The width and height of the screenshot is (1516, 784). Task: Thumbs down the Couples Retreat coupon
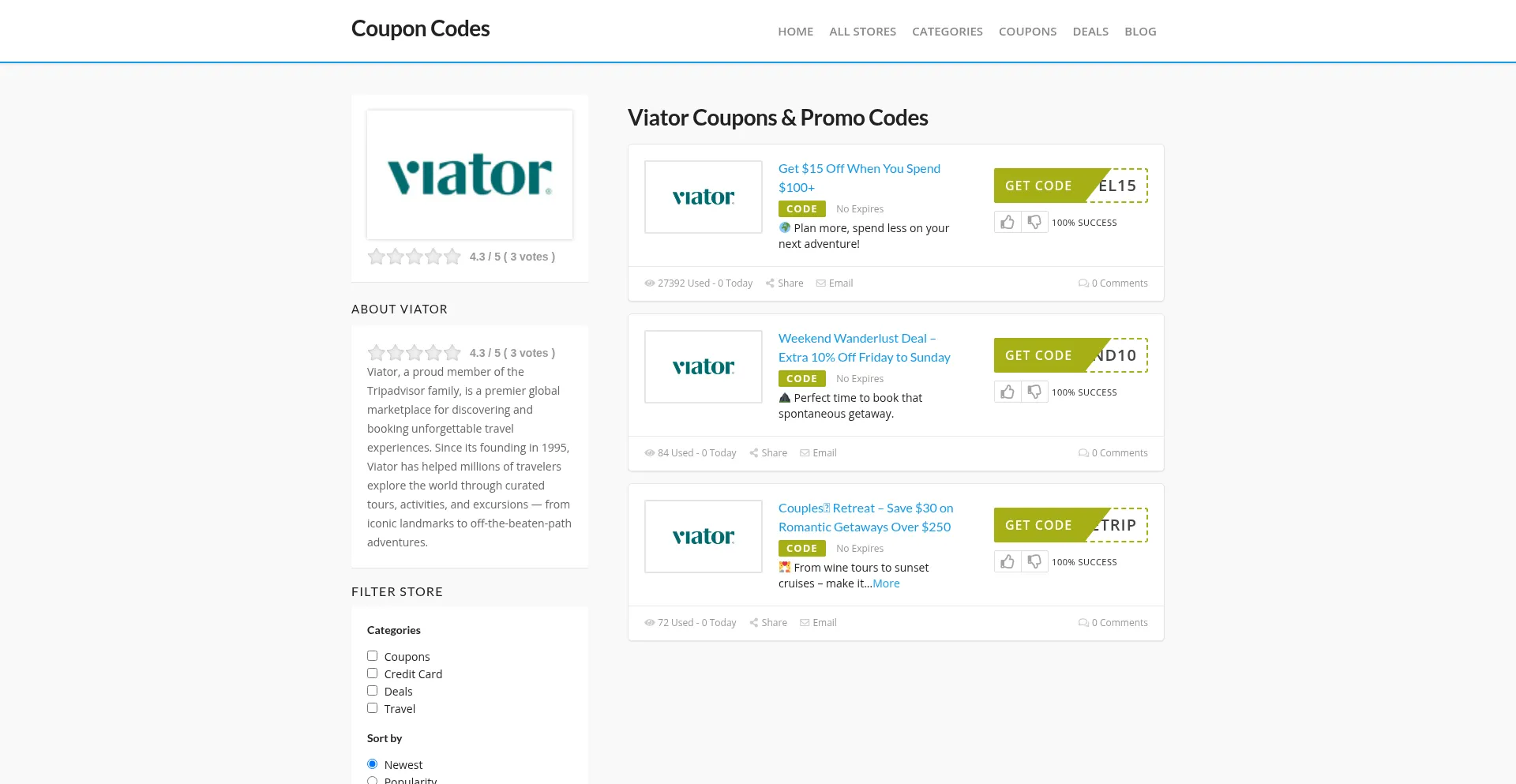pyautogui.click(x=1034, y=562)
